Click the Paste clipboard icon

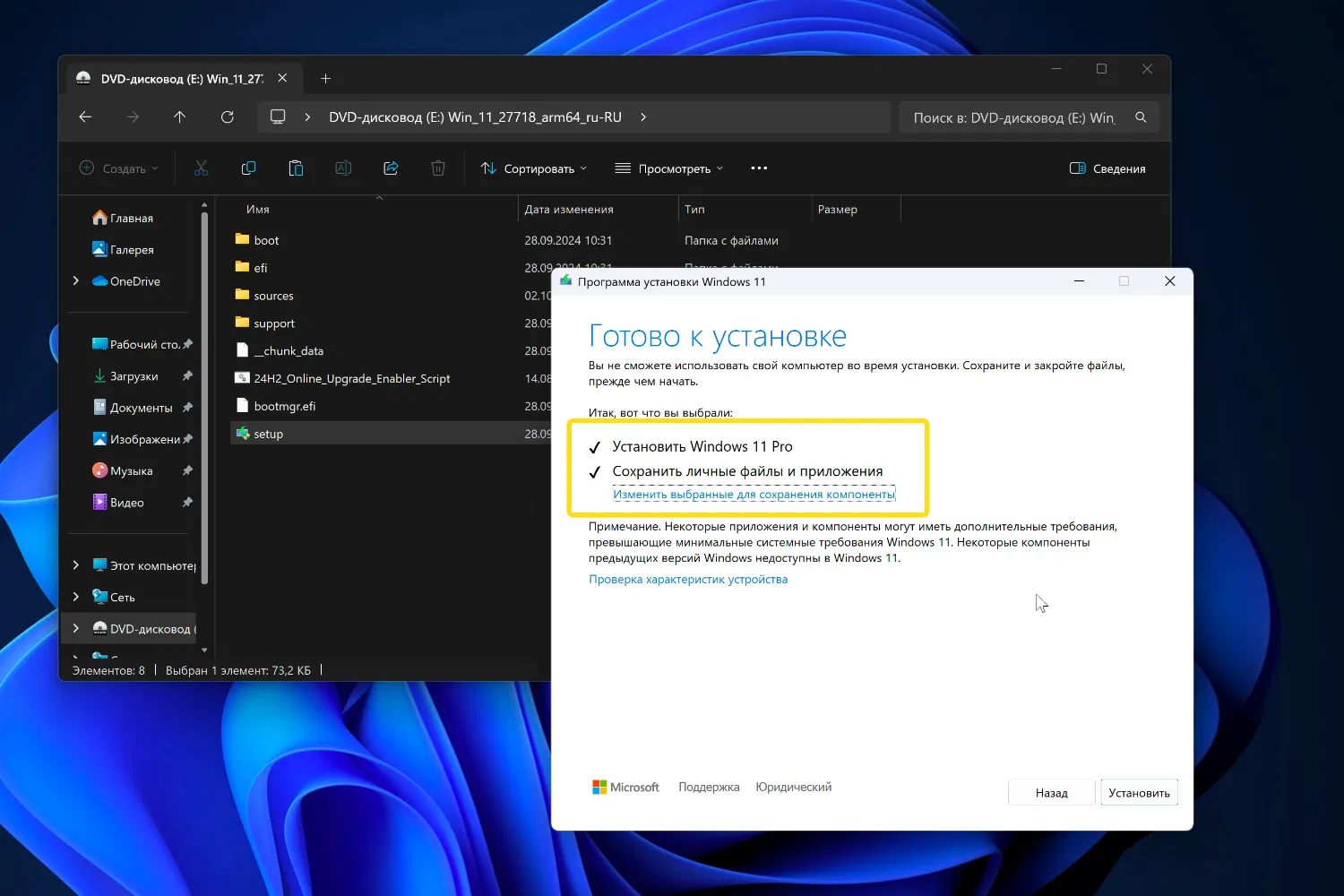point(296,168)
